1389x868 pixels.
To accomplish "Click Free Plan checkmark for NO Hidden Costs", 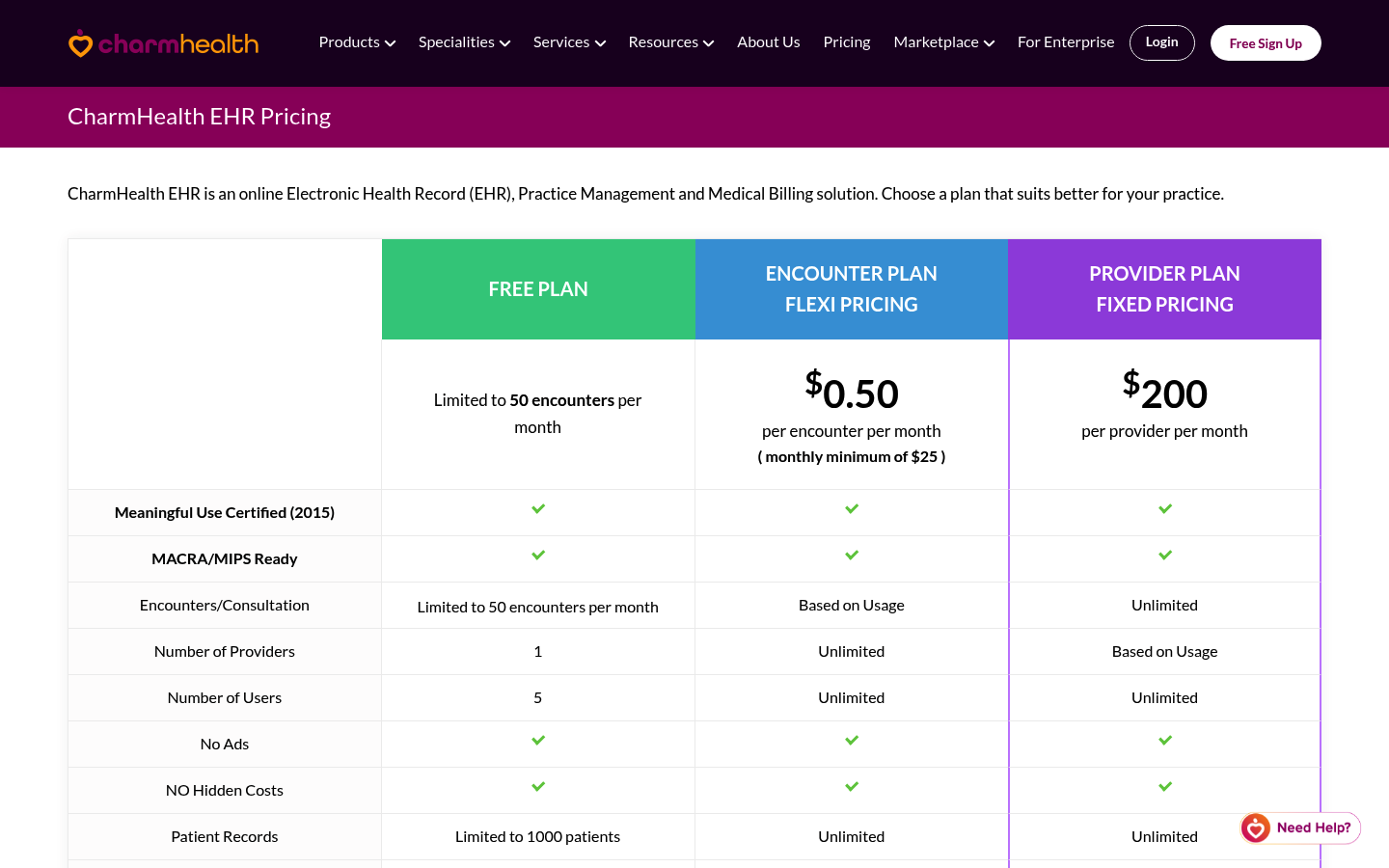I will point(538,786).
